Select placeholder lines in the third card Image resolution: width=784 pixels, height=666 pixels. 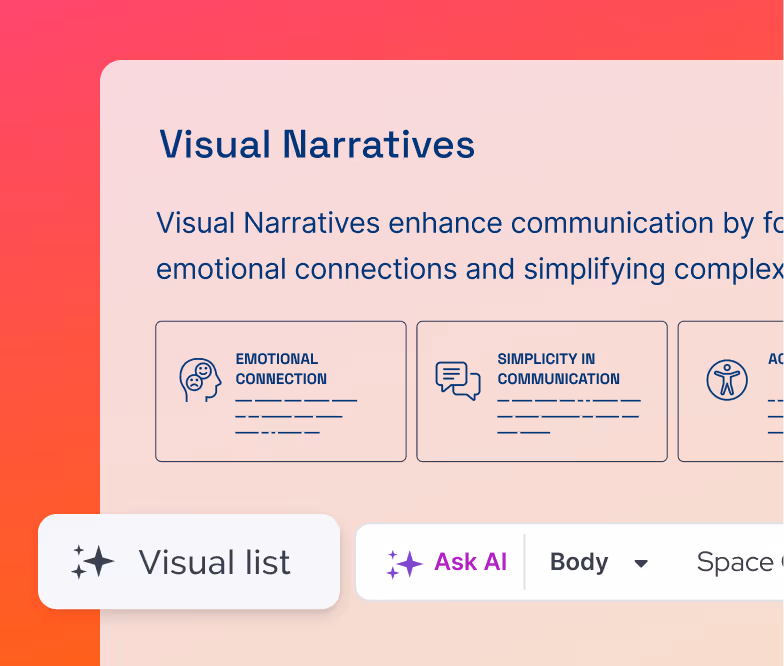pos(775,416)
